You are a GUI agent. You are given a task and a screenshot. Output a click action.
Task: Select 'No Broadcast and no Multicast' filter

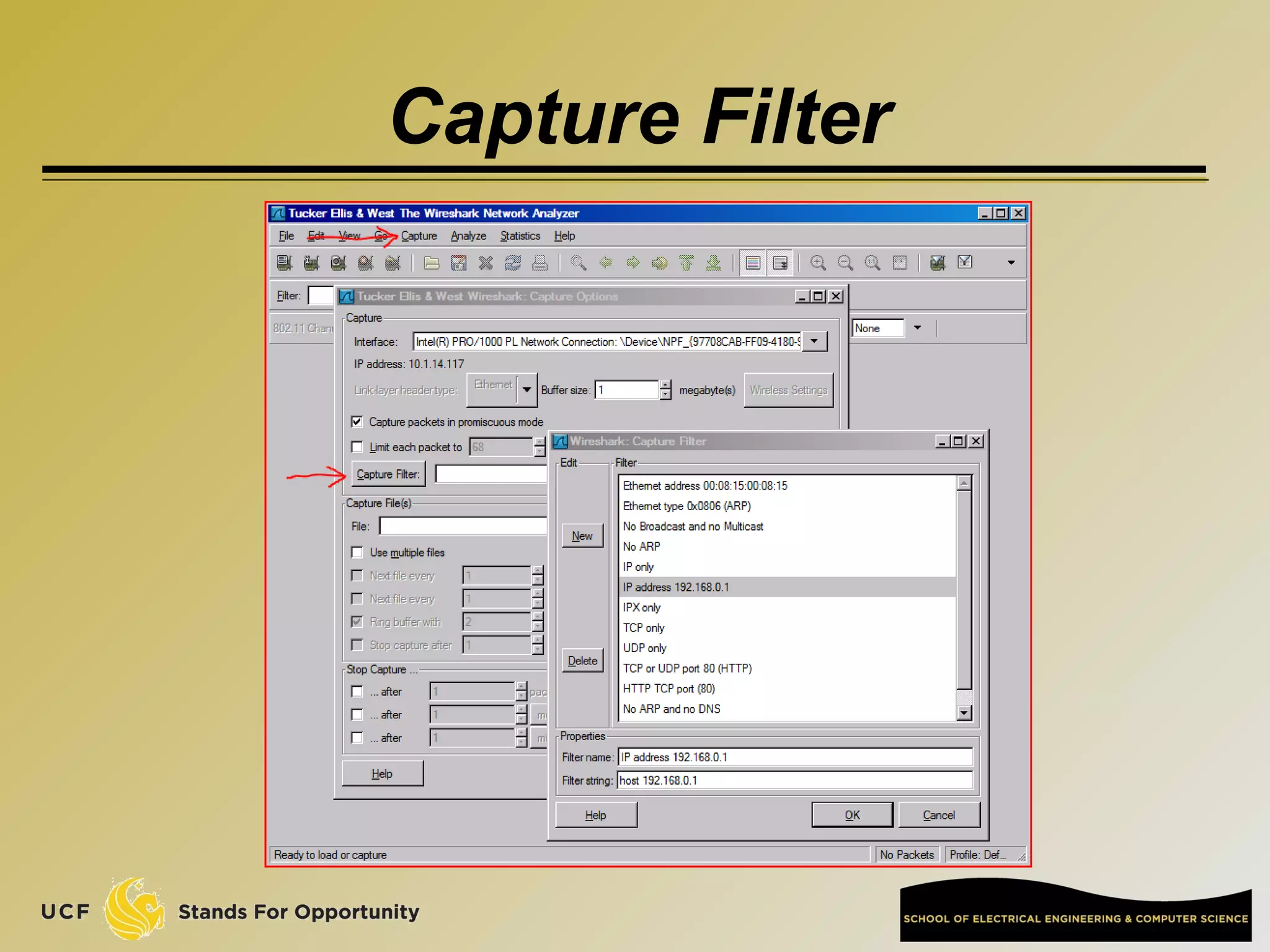tap(788, 526)
